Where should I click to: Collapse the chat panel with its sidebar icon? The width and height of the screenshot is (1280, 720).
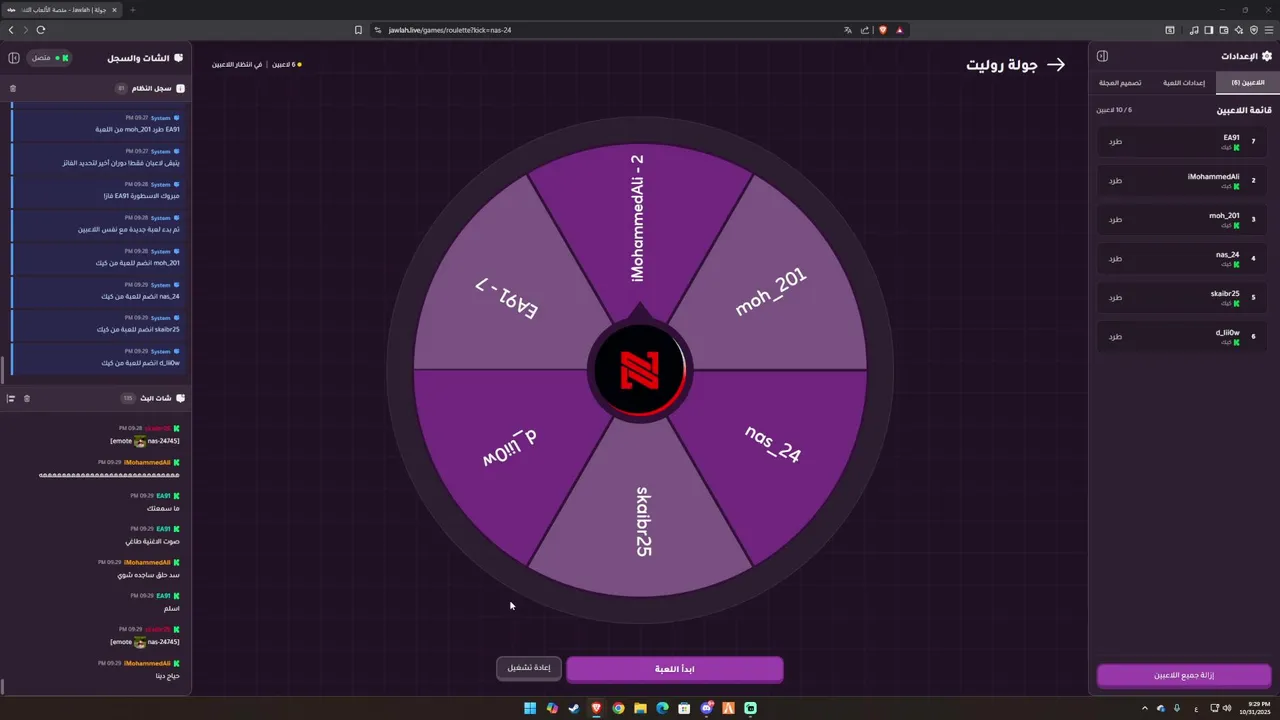coord(14,58)
